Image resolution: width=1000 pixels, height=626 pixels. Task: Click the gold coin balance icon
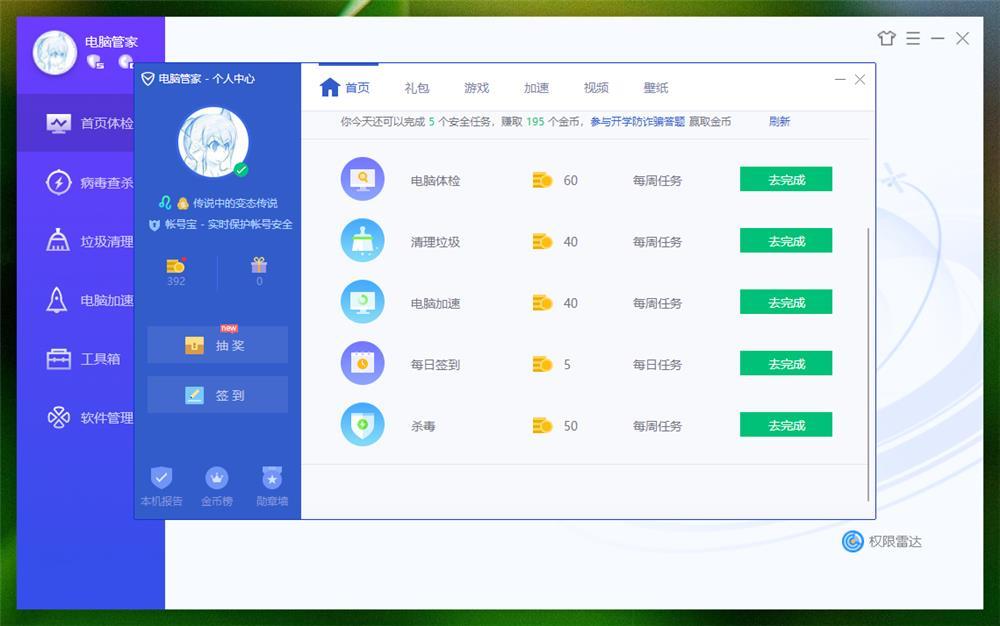pyautogui.click(x=176, y=265)
